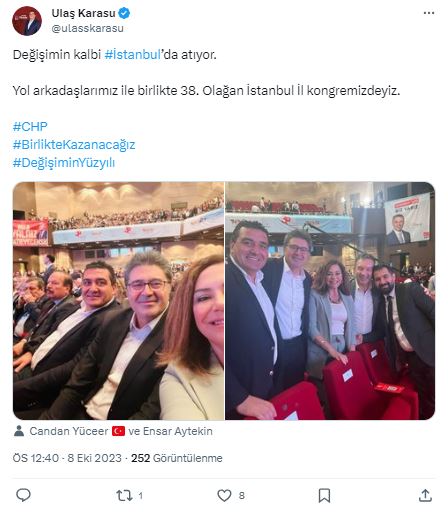The width and height of the screenshot is (448, 512).
Task: Click the share upload icon
Action: (425, 495)
